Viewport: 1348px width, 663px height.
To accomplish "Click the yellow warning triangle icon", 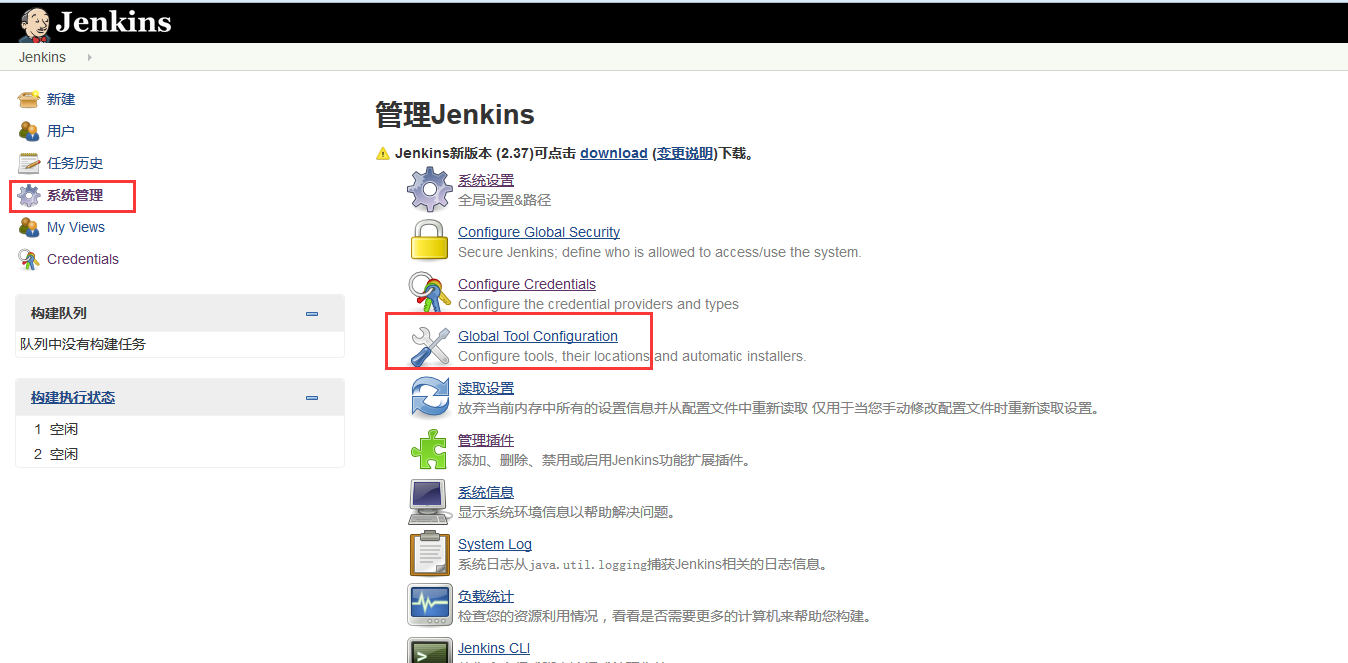I will click(382, 154).
